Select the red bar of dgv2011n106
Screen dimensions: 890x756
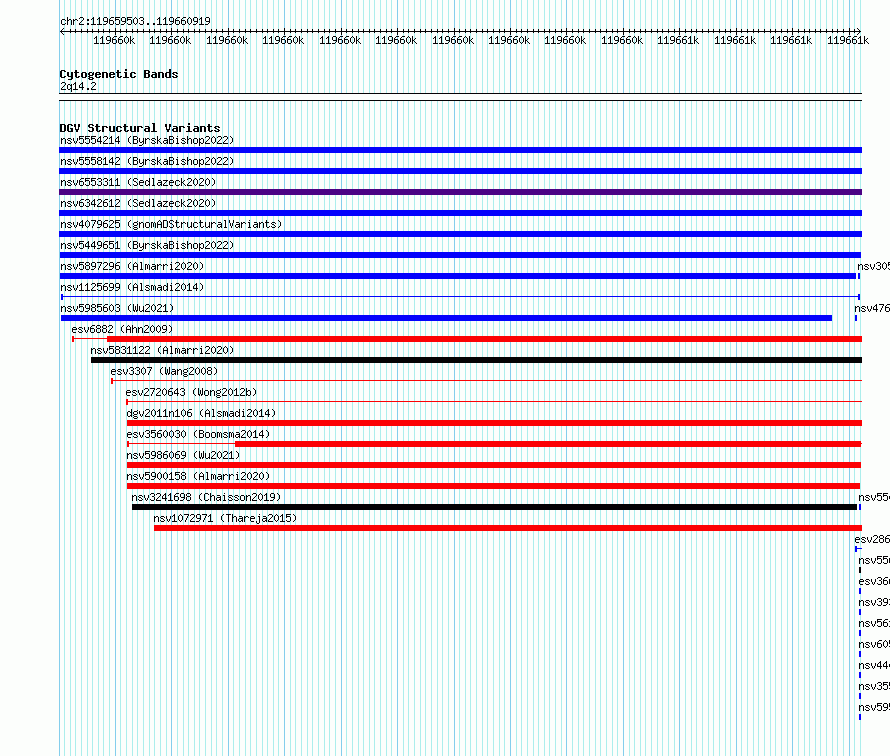(494, 423)
